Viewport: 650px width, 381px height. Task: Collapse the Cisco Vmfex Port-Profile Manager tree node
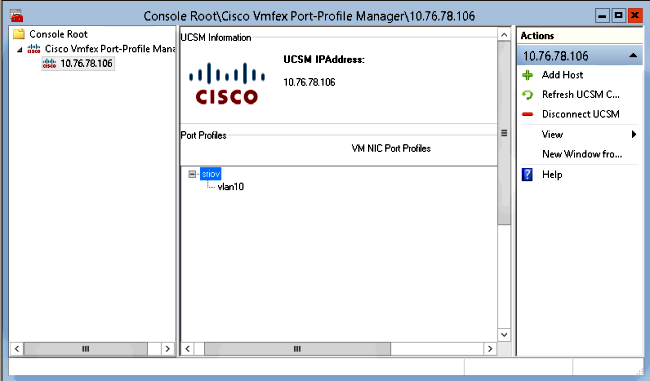19,49
